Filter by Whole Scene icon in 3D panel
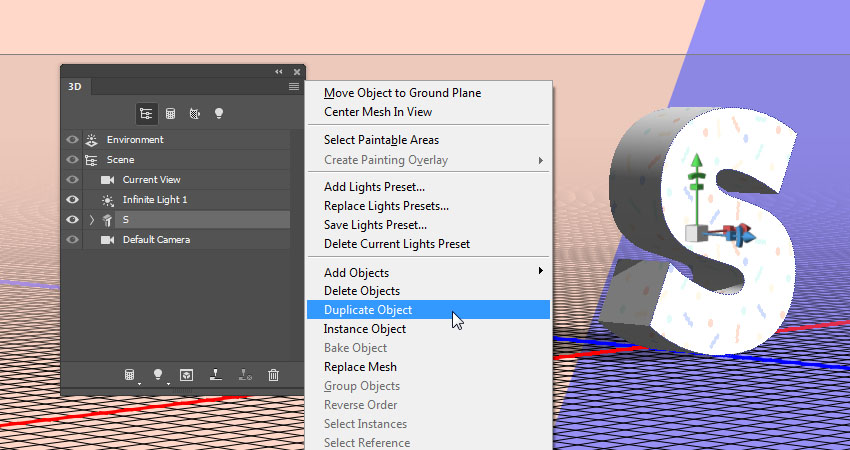The height and width of the screenshot is (450, 850). [x=146, y=113]
